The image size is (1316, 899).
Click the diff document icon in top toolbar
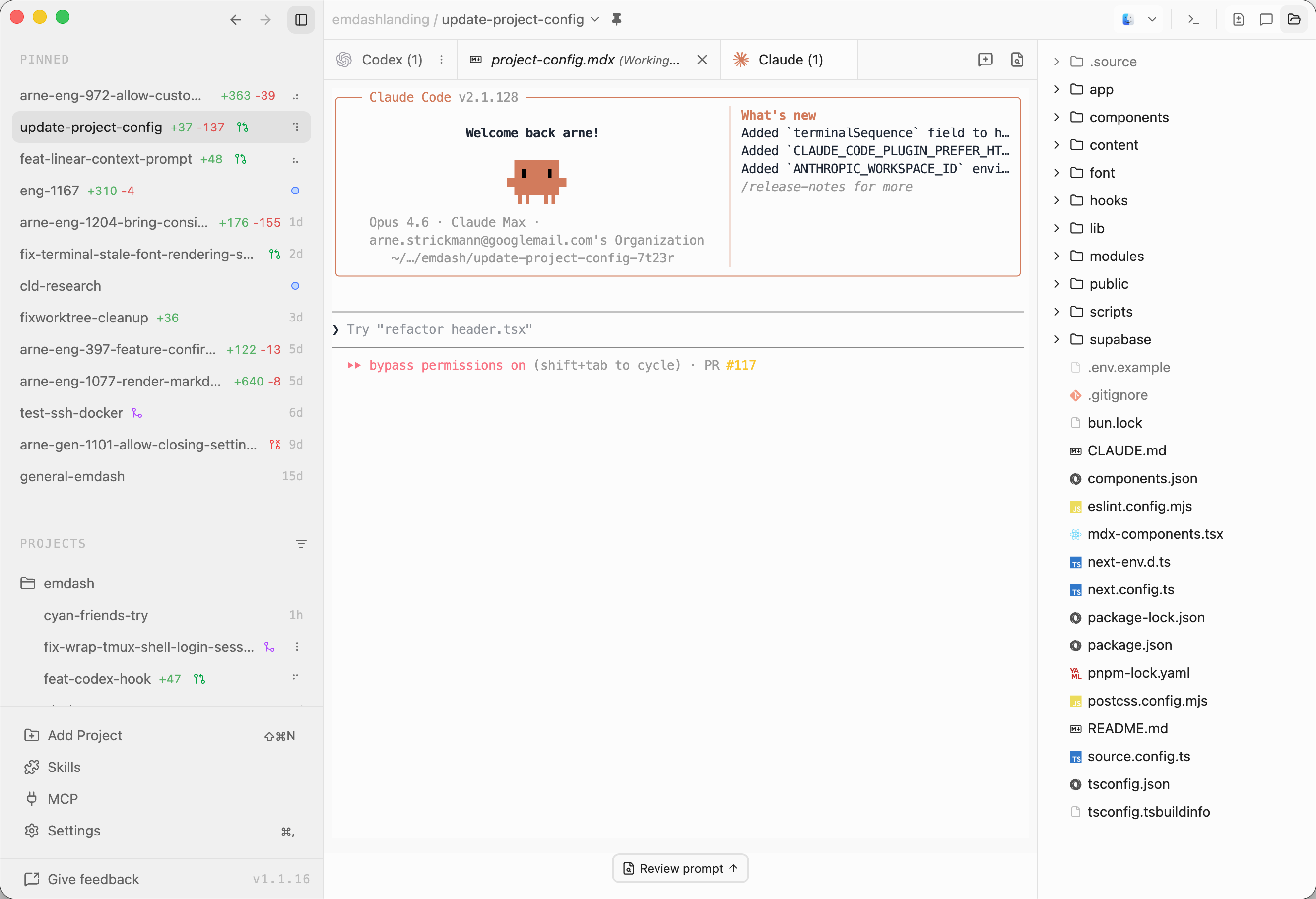pos(1239,20)
